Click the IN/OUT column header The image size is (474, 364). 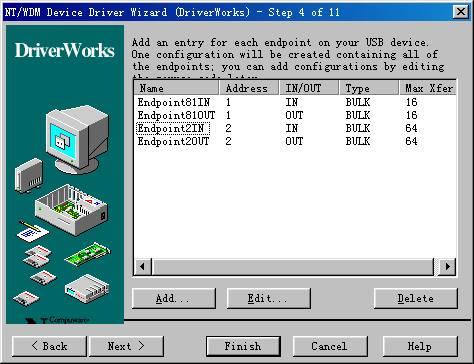[309, 88]
